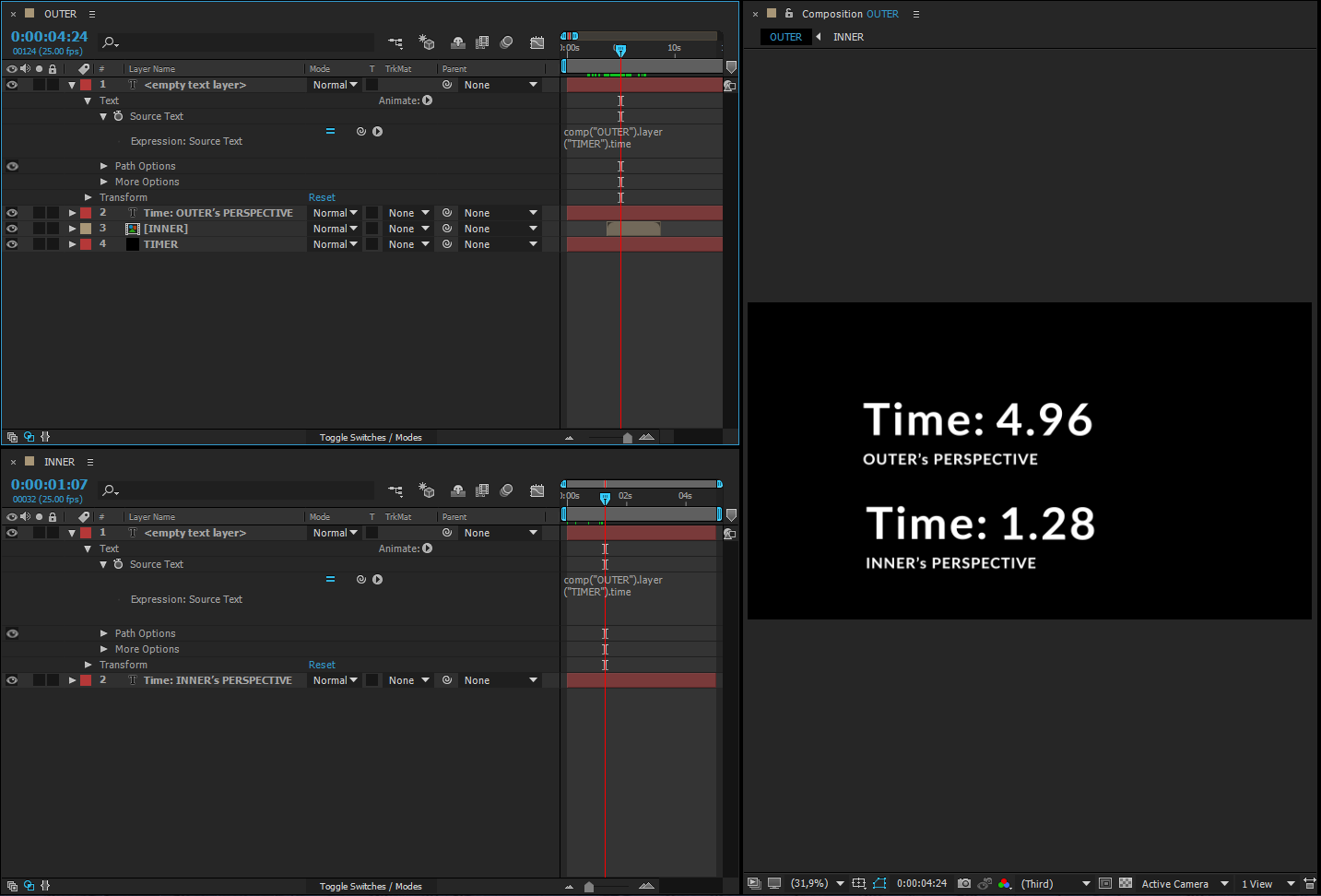
Task: Expand the TIMER layer properties
Action: coord(72,244)
